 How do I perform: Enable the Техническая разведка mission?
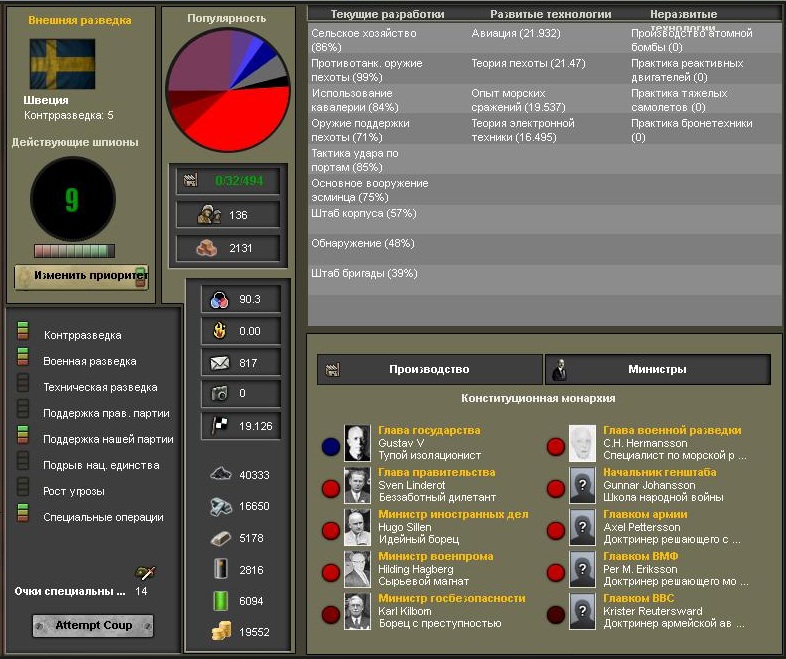coord(23,387)
